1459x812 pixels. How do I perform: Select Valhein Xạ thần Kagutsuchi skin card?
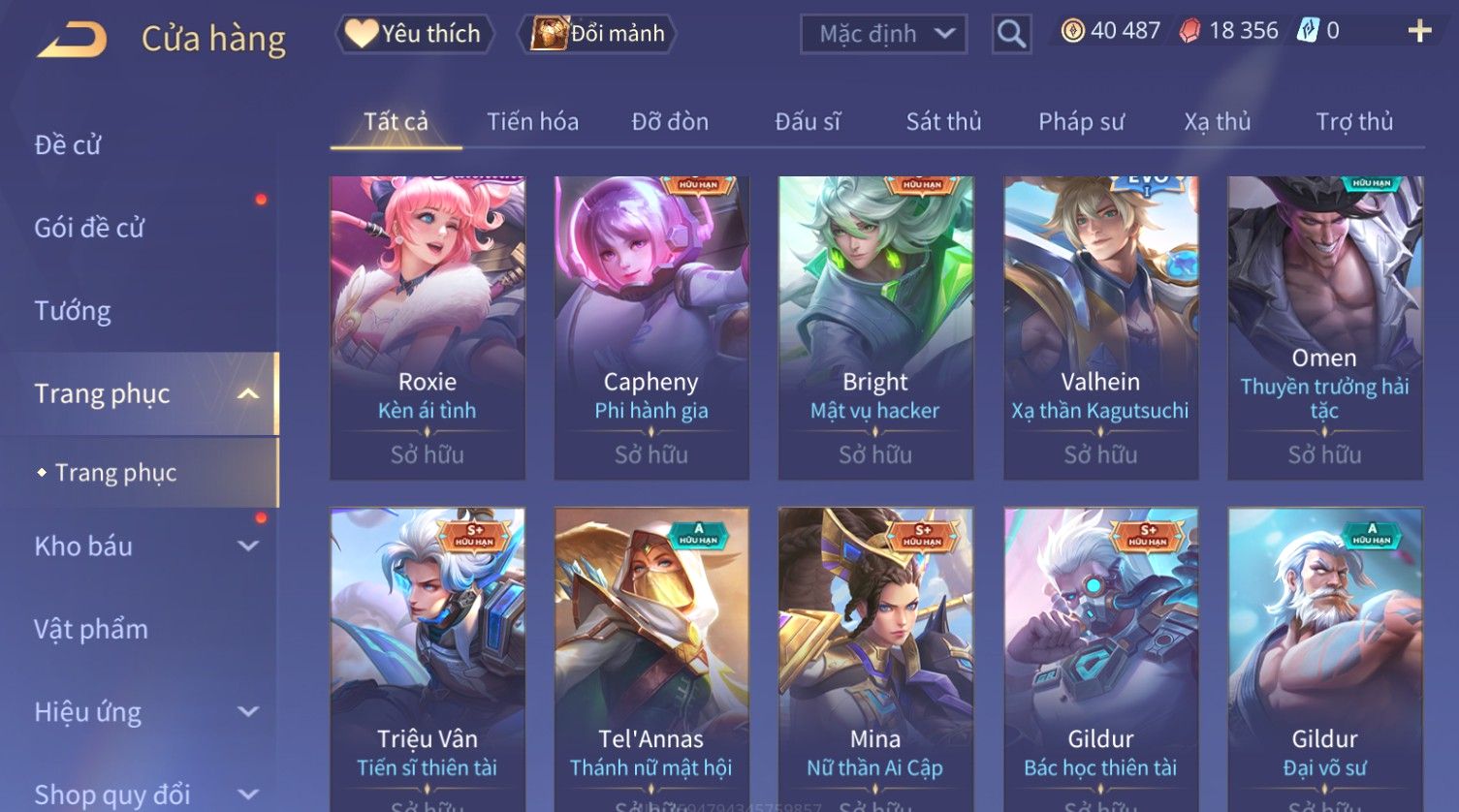pyautogui.click(x=1100, y=328)
